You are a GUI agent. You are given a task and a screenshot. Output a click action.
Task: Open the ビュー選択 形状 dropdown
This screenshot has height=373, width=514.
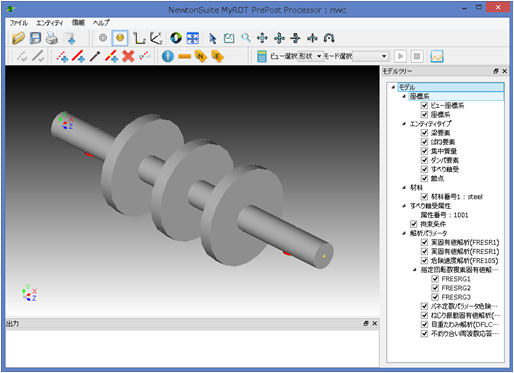[x=310, y=56]
